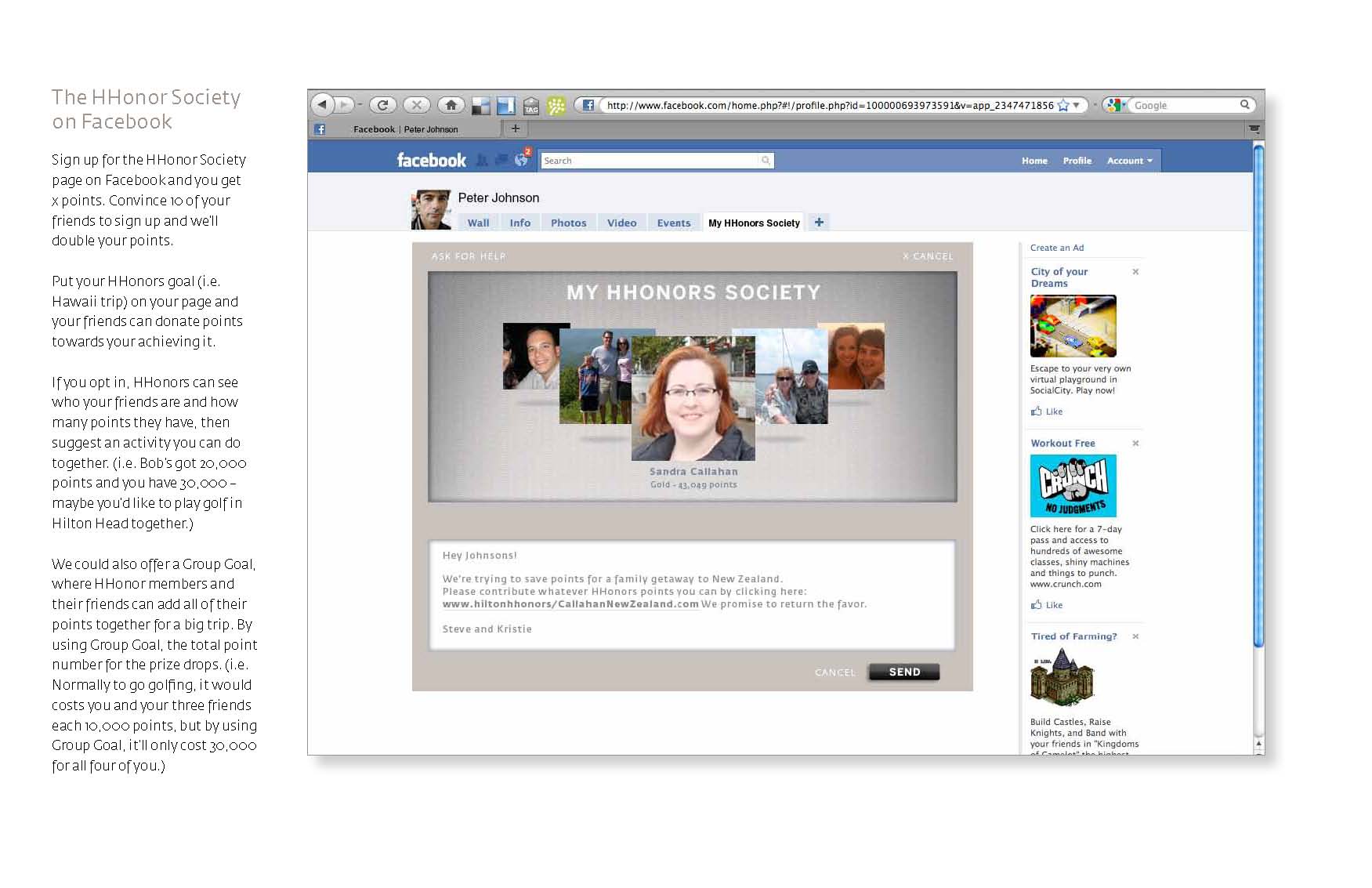Image resolution: width=1372 pixels, height=888 pixels.
Task: Click Peter Johnson's profile picture
Action: coord(431,209)
